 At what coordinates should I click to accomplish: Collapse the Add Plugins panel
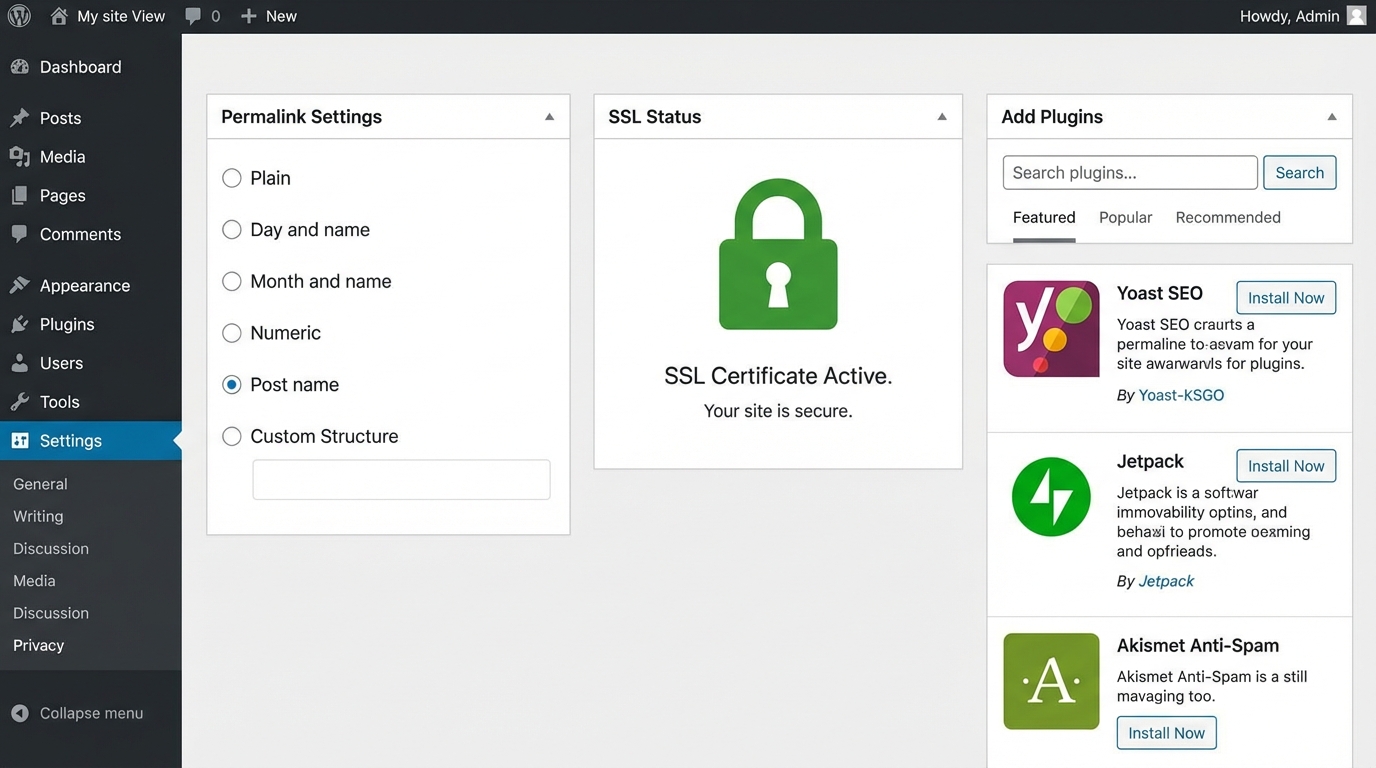[1331, 116]
